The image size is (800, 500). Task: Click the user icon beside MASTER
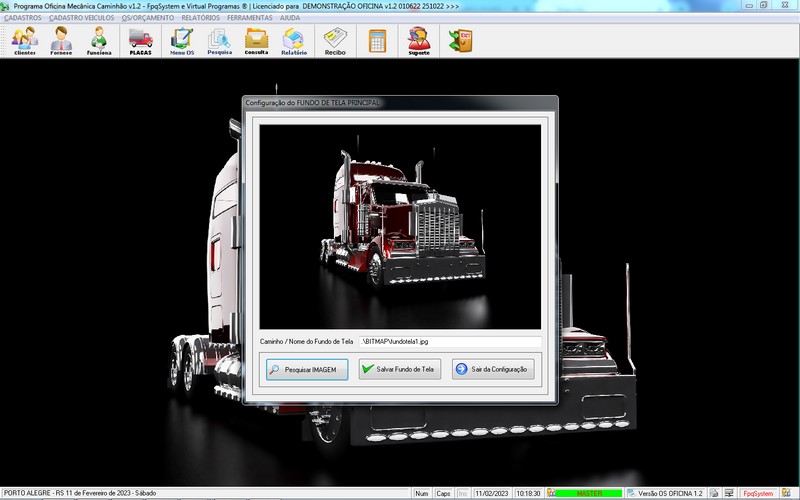[x=551, y=493]
